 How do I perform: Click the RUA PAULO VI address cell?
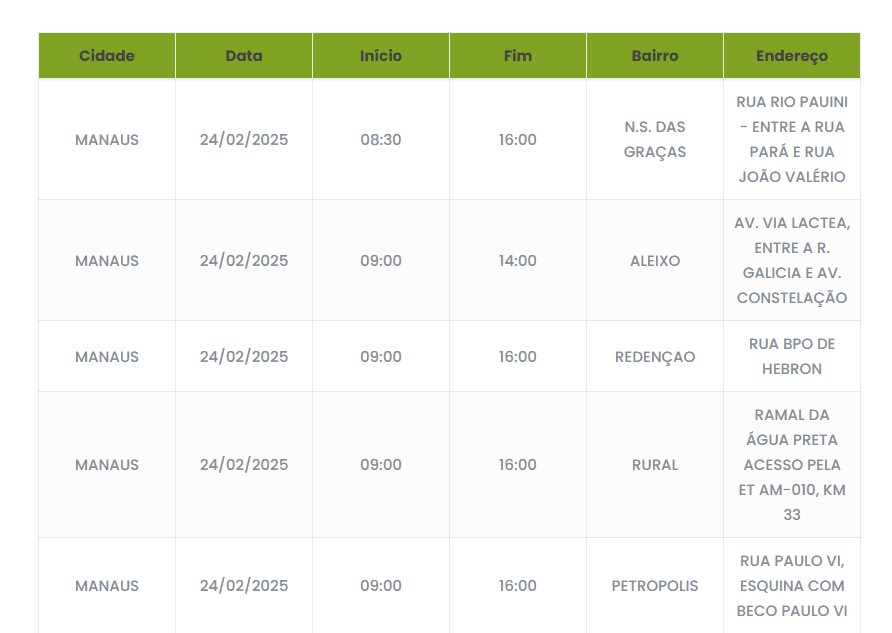792,586
